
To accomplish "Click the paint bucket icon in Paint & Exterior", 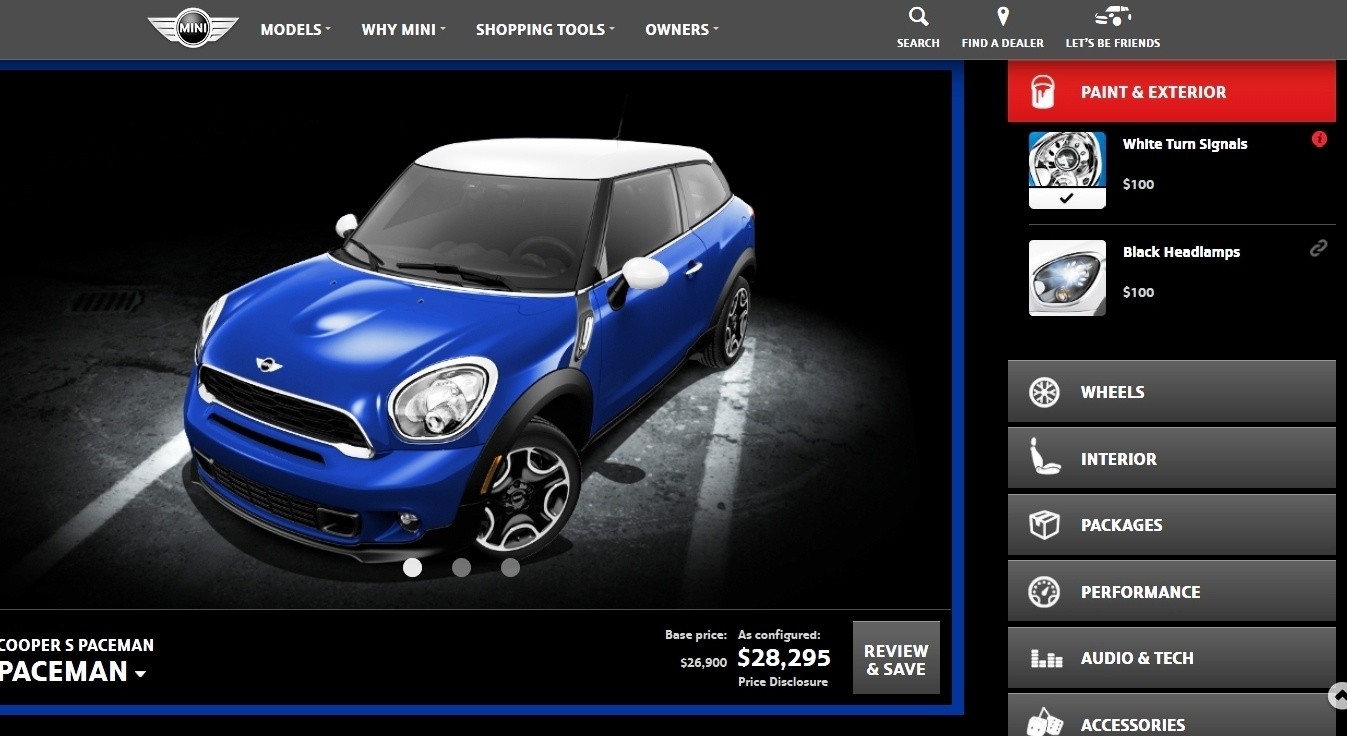I will pyautogui.click(x=1044, y=92).
